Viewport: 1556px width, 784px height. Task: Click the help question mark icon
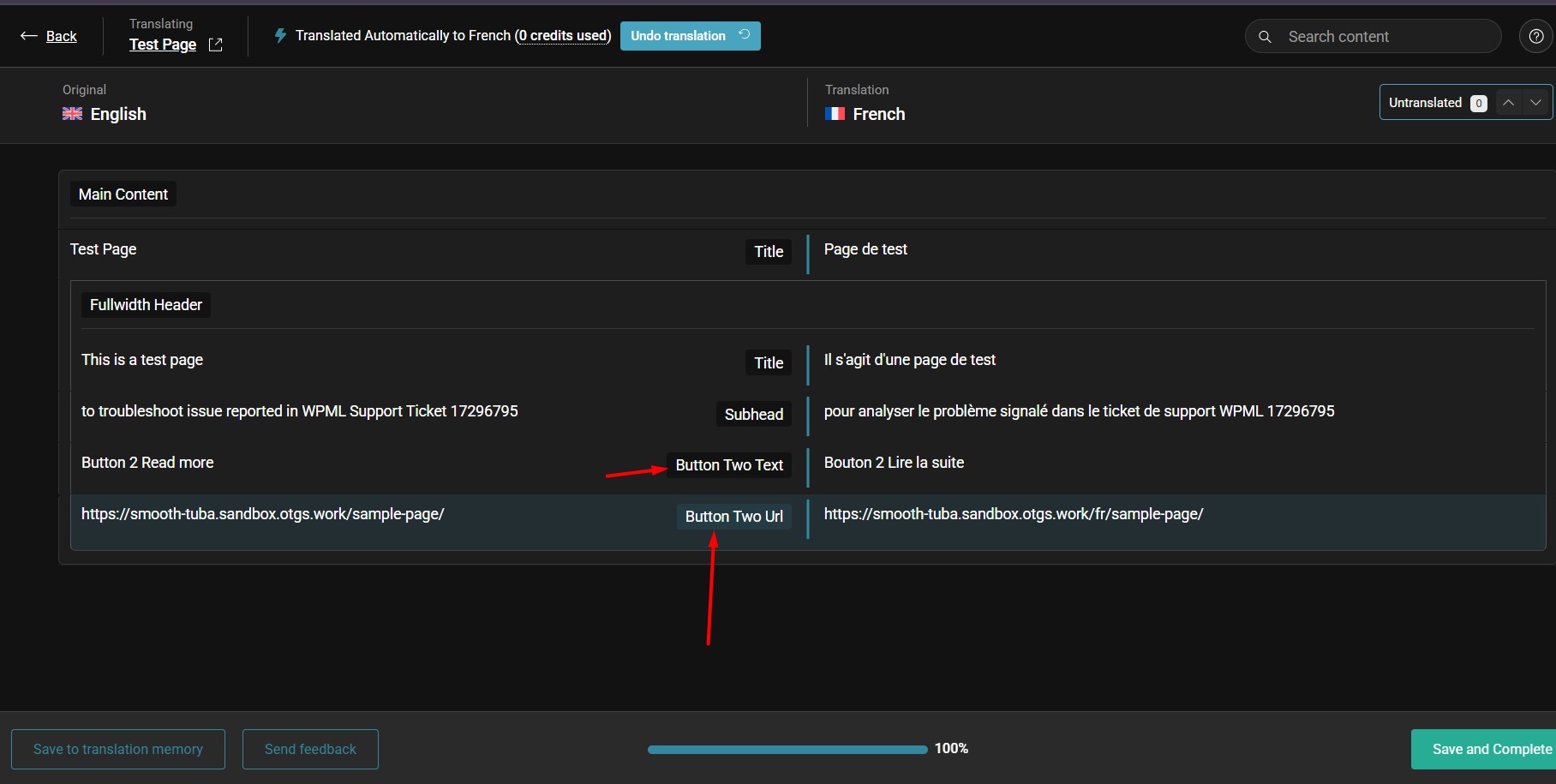tap(1535, 37)
